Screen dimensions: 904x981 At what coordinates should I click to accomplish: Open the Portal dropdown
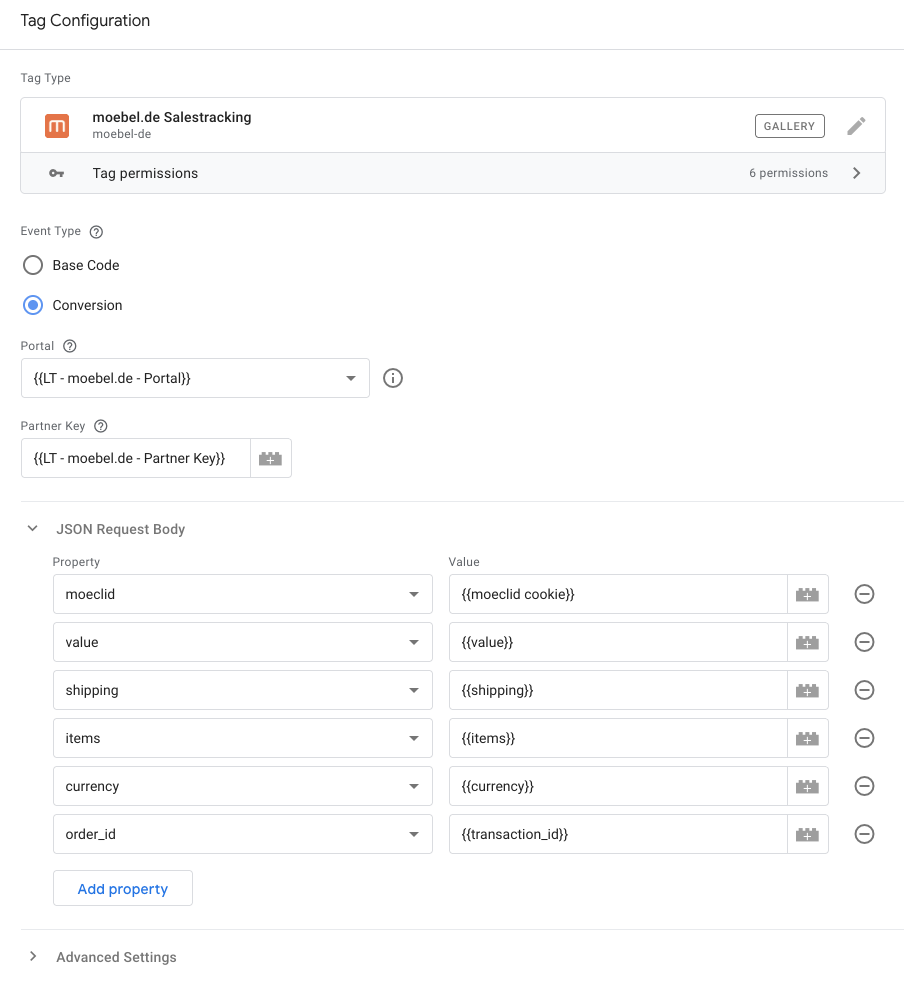pos(195,378)
